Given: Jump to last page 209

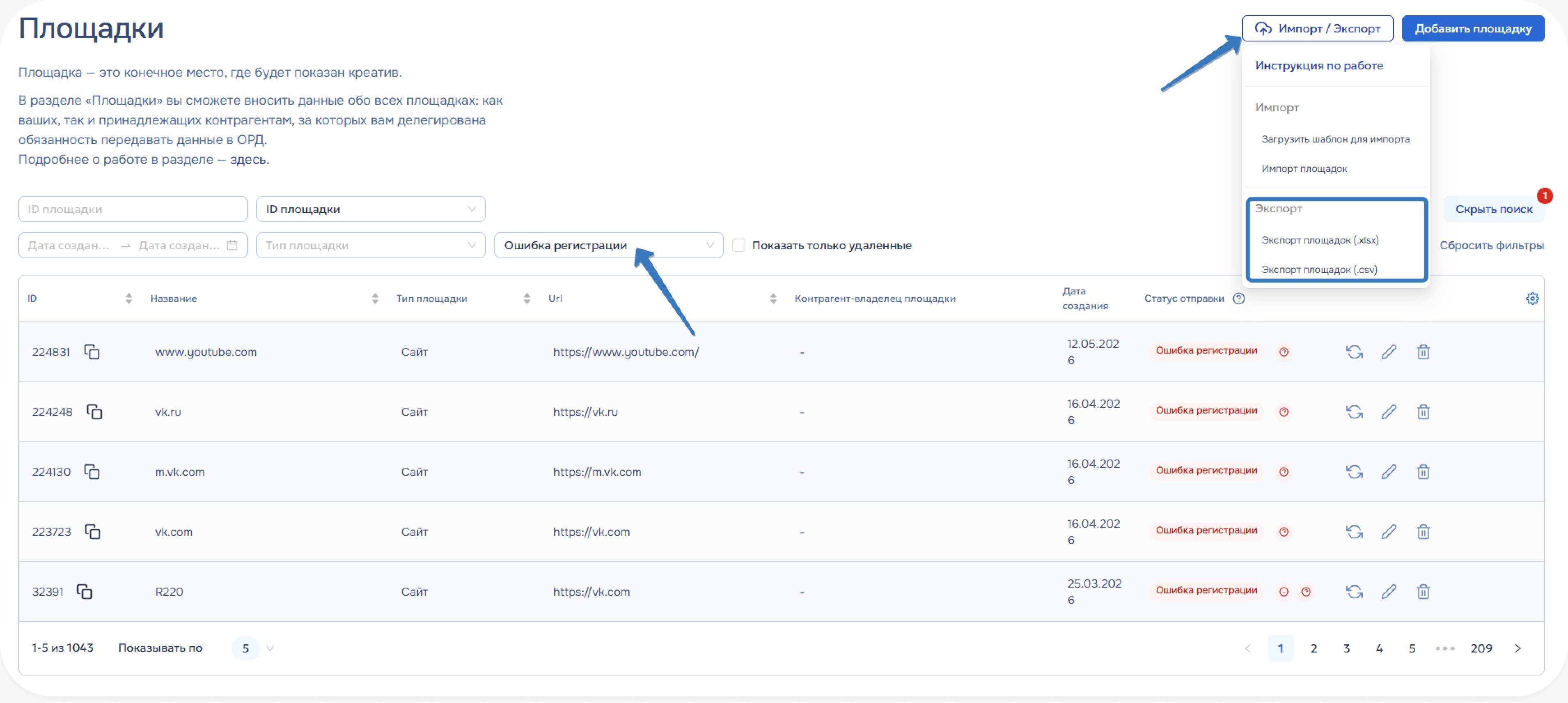Looking at the screenshot, I should (1481, 648).
